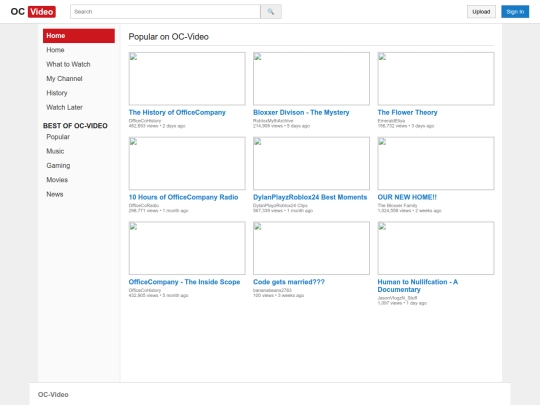The height and width of the screenshot is (405, 540).
Task: Open the plain Home link under red header
Action: click(x=55, y=50)
